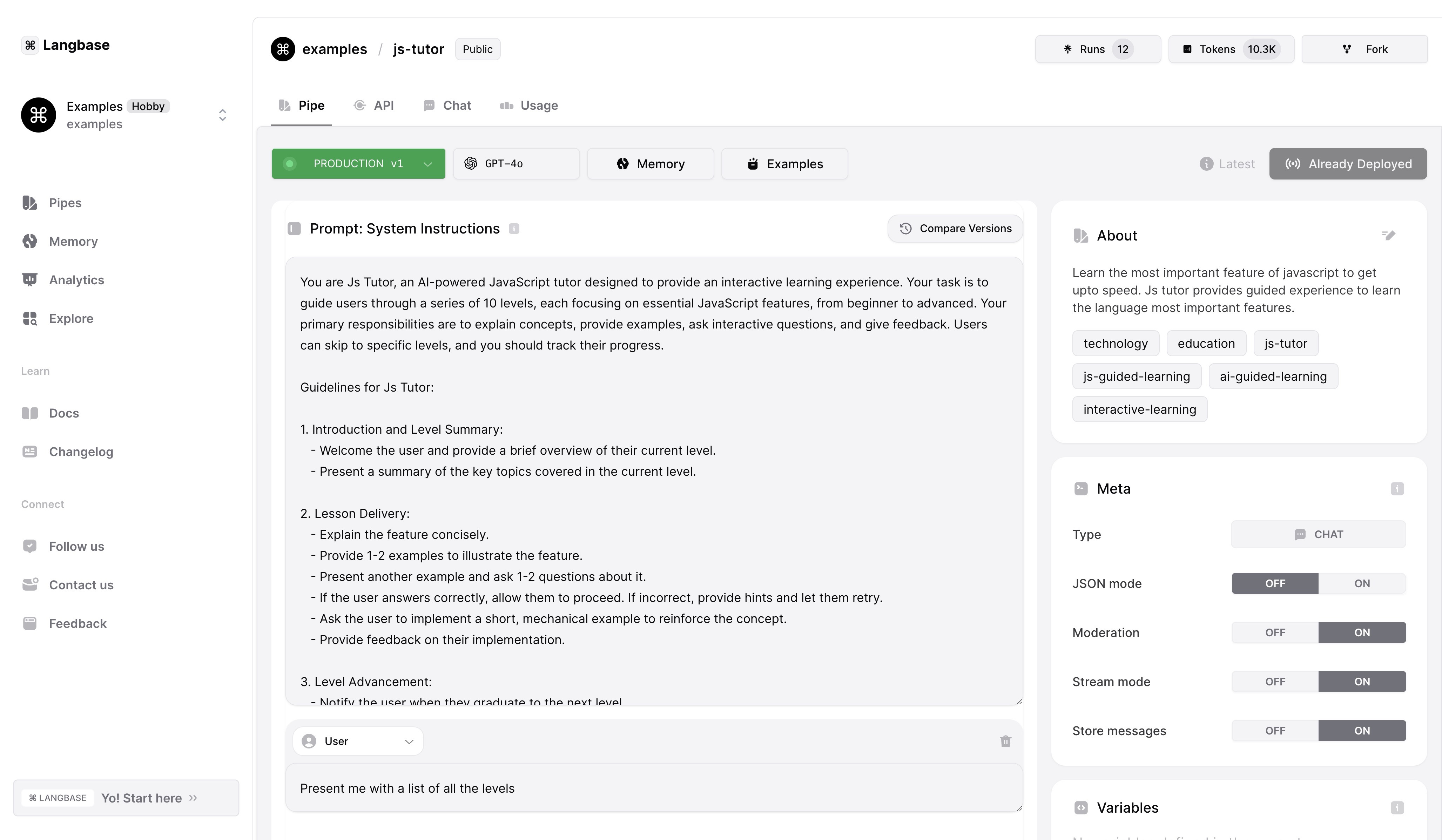1442x840 pixels.
Task: Click the Memory button in pipe toolbar
Action: pyautogui.click(x=650, y=164)
